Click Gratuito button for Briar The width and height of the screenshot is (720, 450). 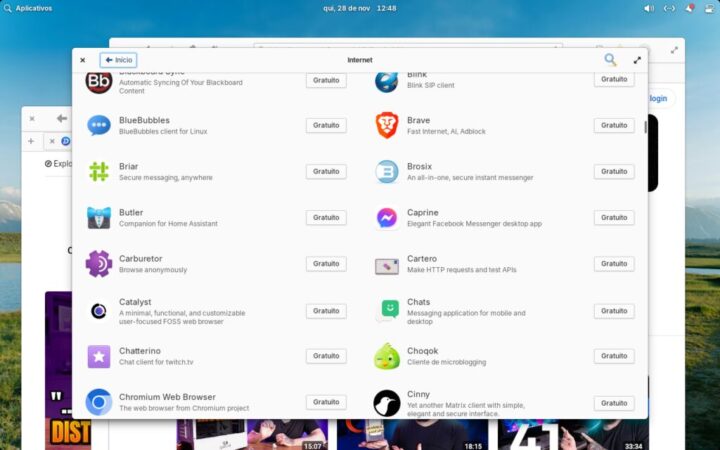tap(326, 172)
